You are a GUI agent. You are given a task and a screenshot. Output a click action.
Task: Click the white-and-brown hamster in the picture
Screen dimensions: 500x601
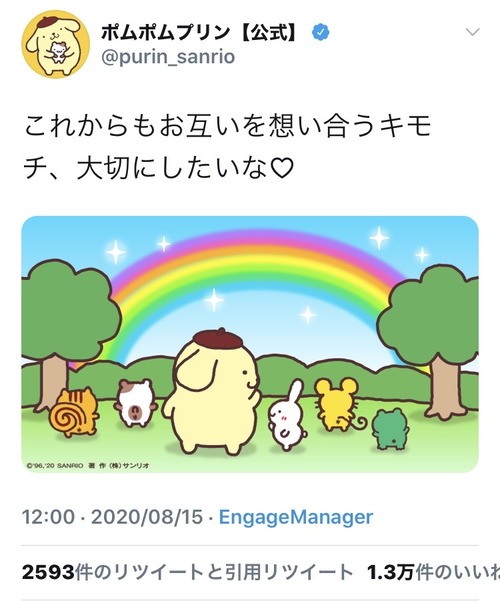[136, 402]
